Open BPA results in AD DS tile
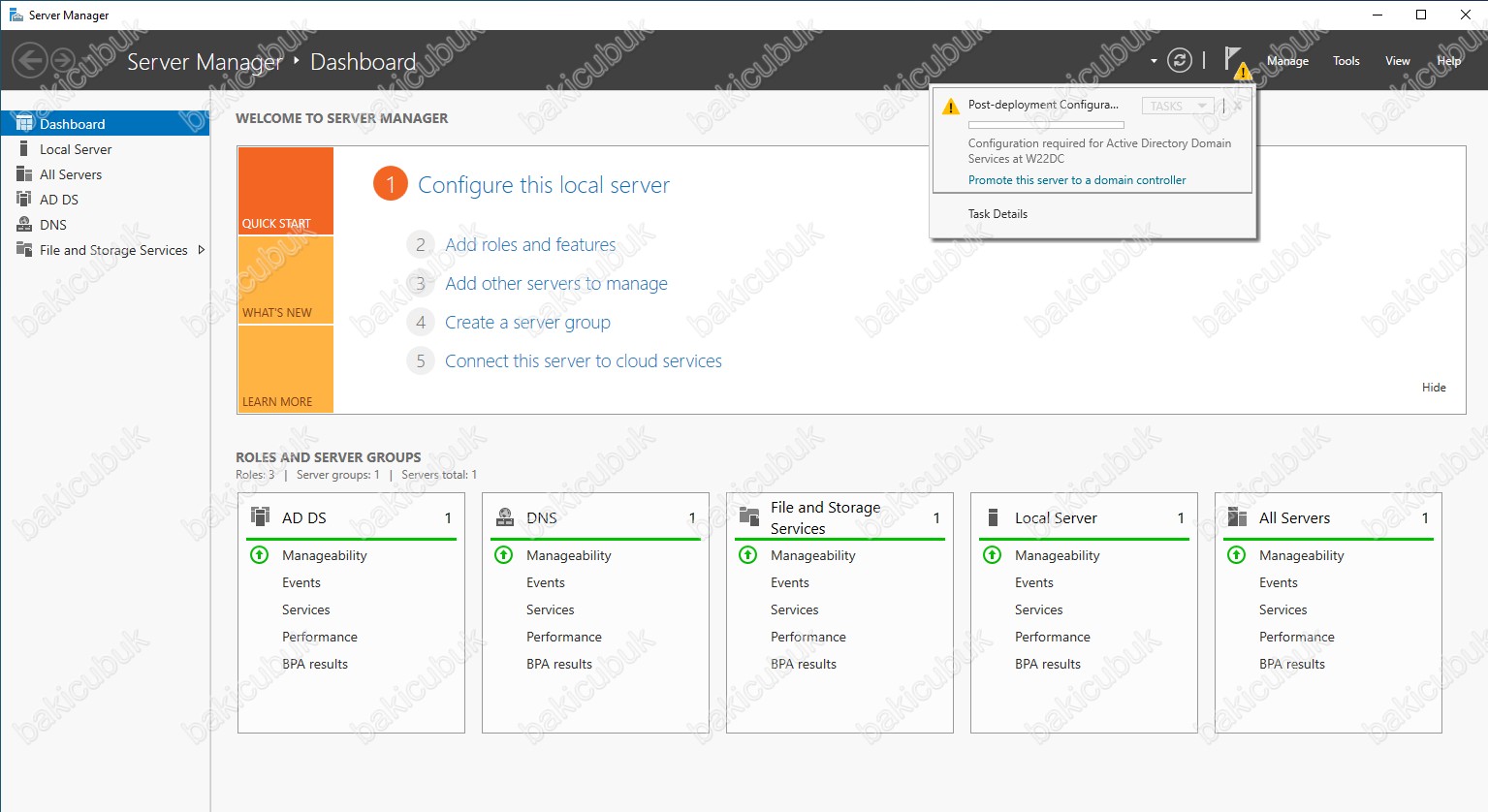The height and width of the screenshot is (812, 1488). point(315,664)
